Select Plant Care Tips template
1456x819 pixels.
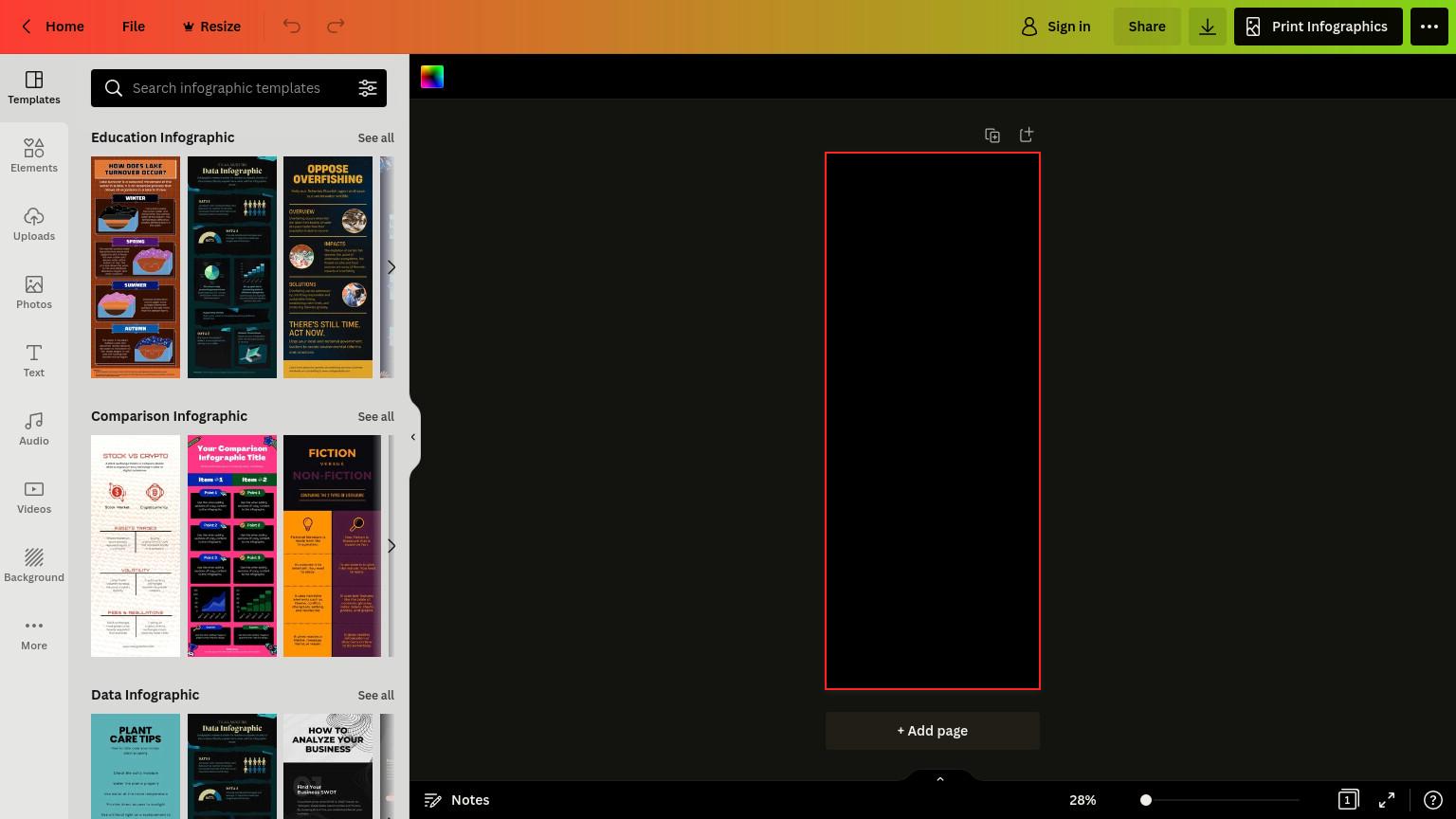tap(136, 766)
